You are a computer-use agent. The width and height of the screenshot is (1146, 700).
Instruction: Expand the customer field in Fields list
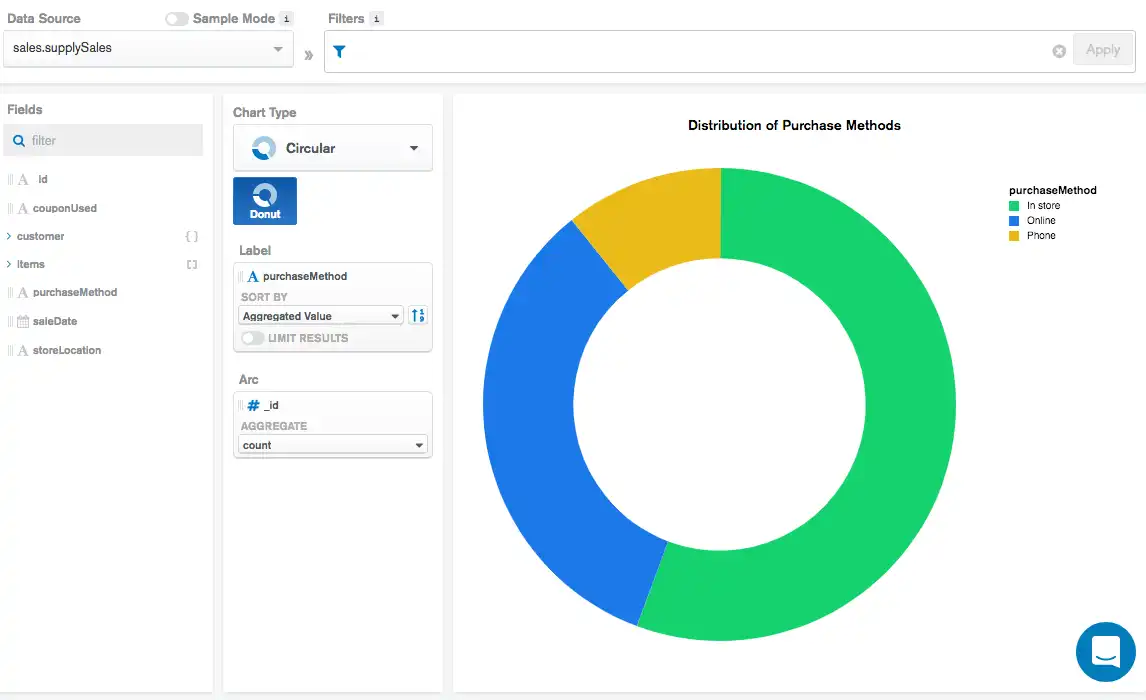[x=9, y=235]
